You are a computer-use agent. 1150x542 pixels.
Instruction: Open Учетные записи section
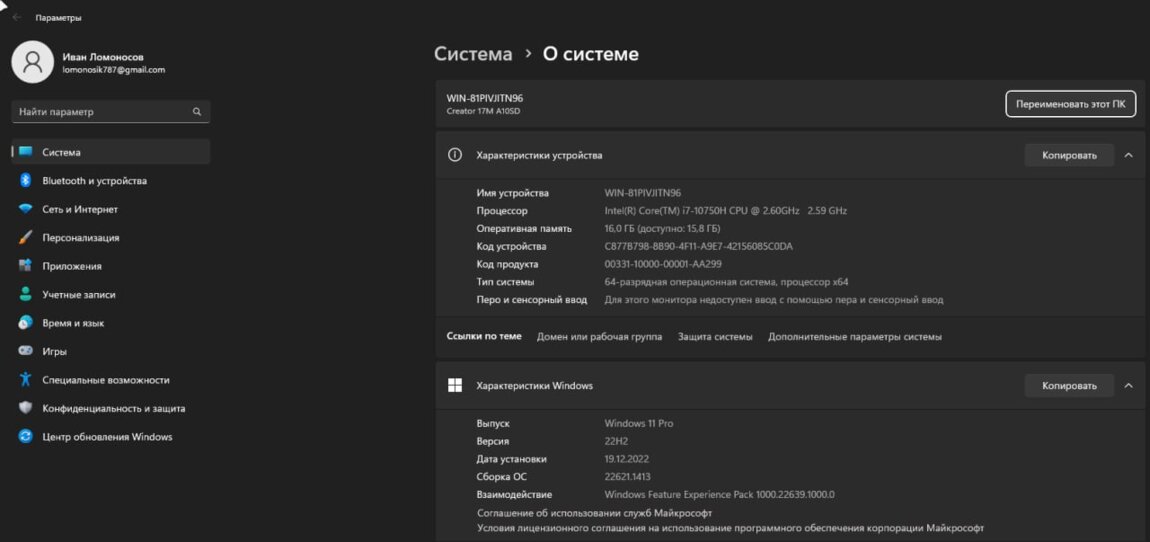(x=111, y=294)
